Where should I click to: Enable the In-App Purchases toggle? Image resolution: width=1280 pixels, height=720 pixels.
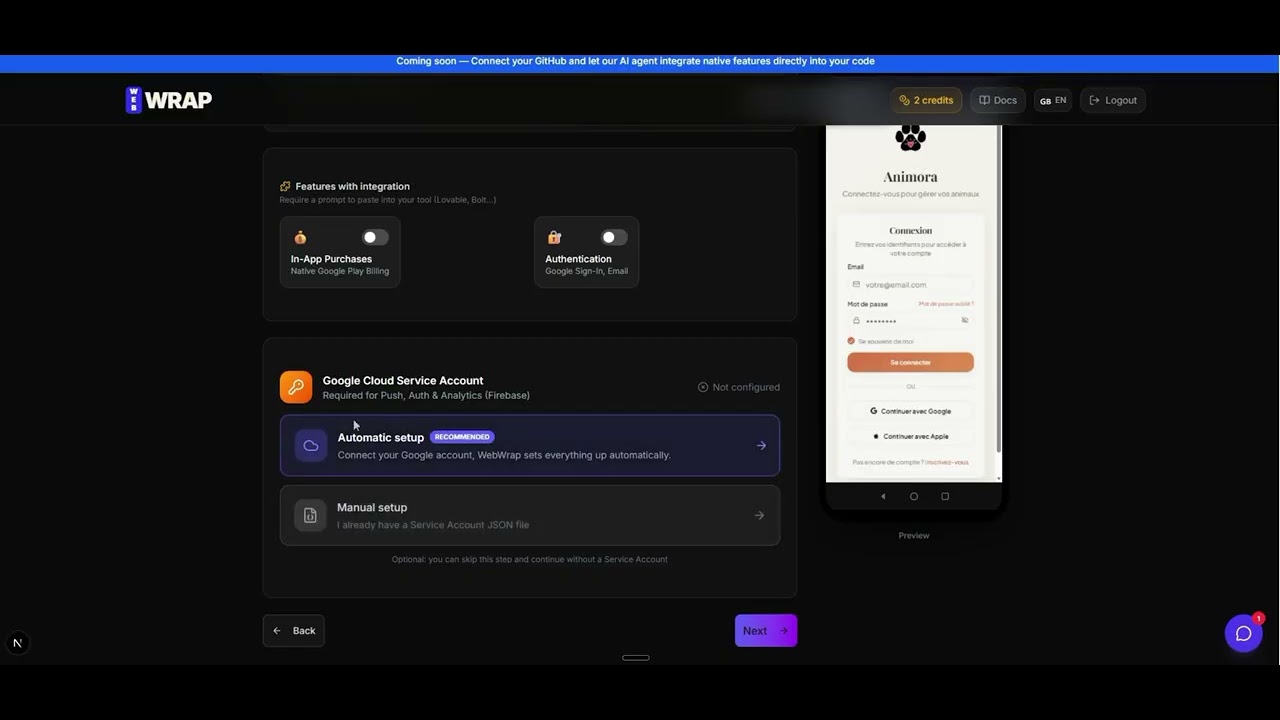(x=375, y=237)
